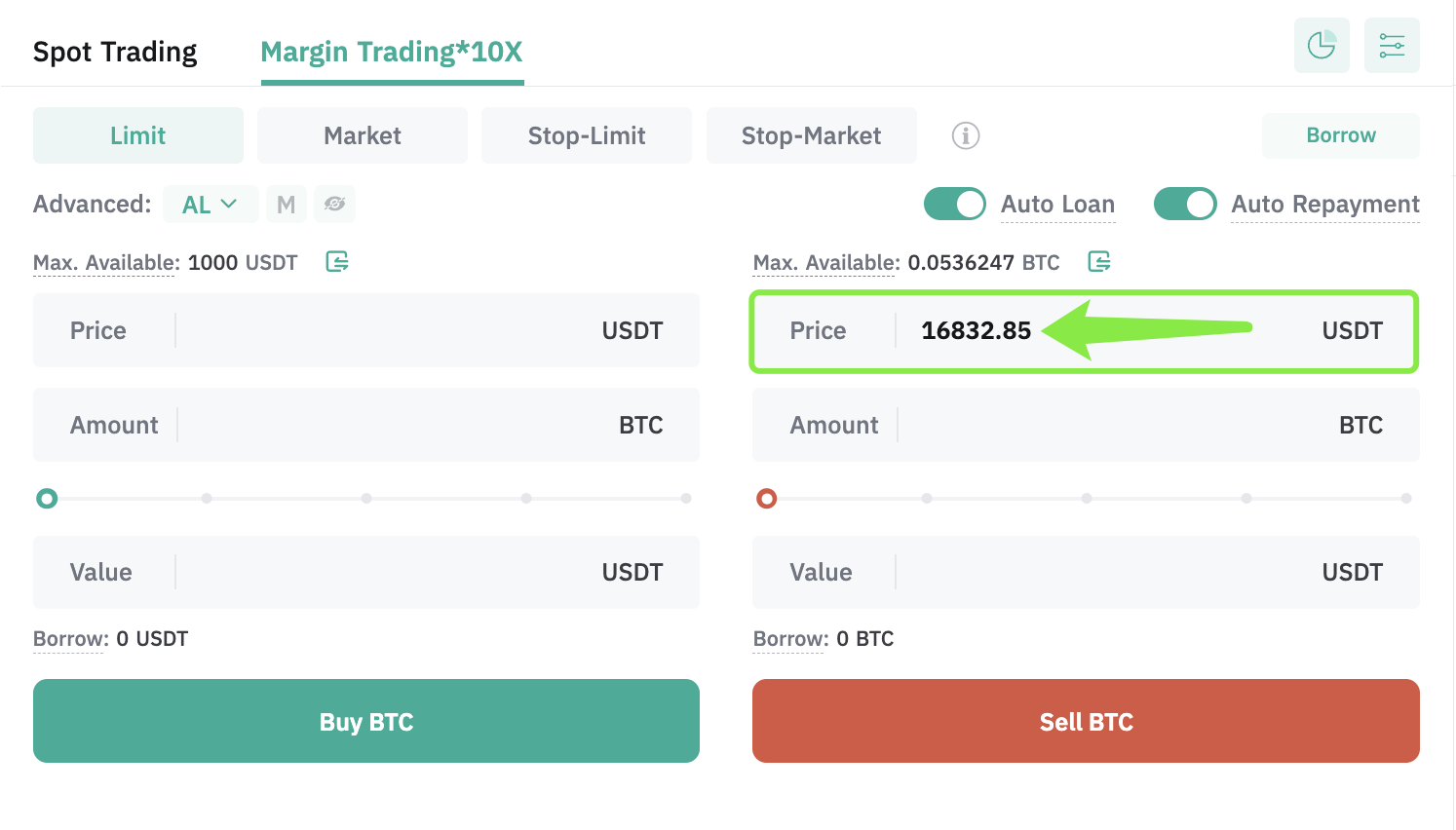The height and width of the screenshot is (830, 1456).
Task: Click the buy-side Amount BTC input field
Action: pyautogui.click(x=366, y=425)
